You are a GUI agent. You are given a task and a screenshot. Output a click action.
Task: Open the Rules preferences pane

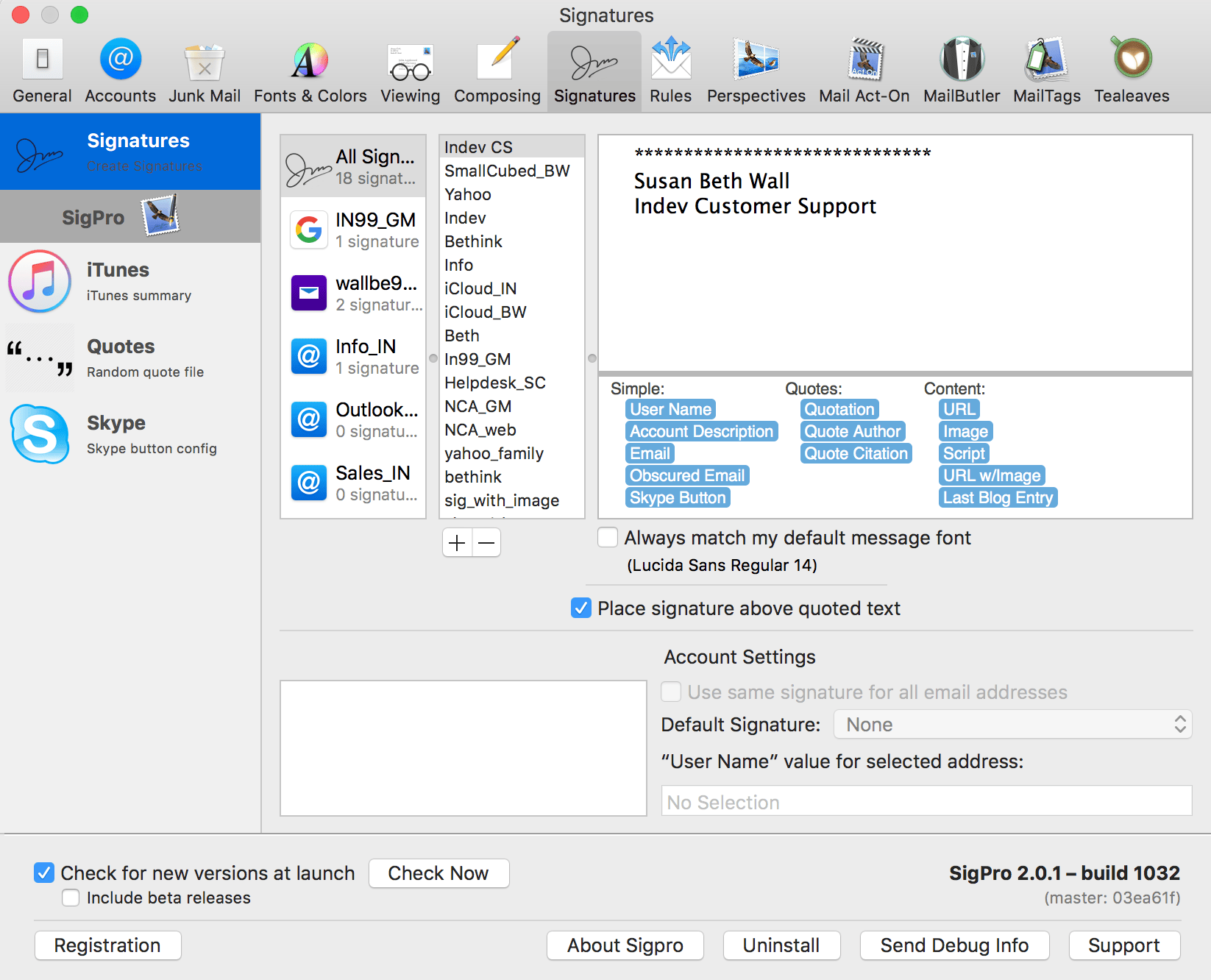click(x=670, y=71)
